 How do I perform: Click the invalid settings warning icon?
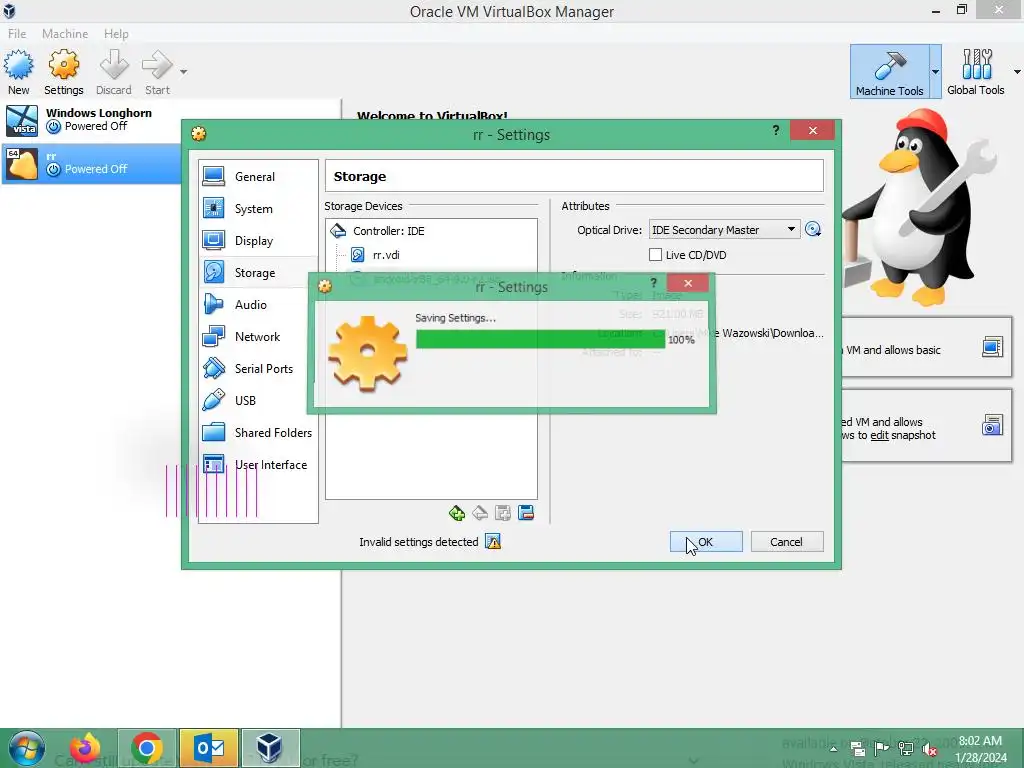click(x=493, y=541)
